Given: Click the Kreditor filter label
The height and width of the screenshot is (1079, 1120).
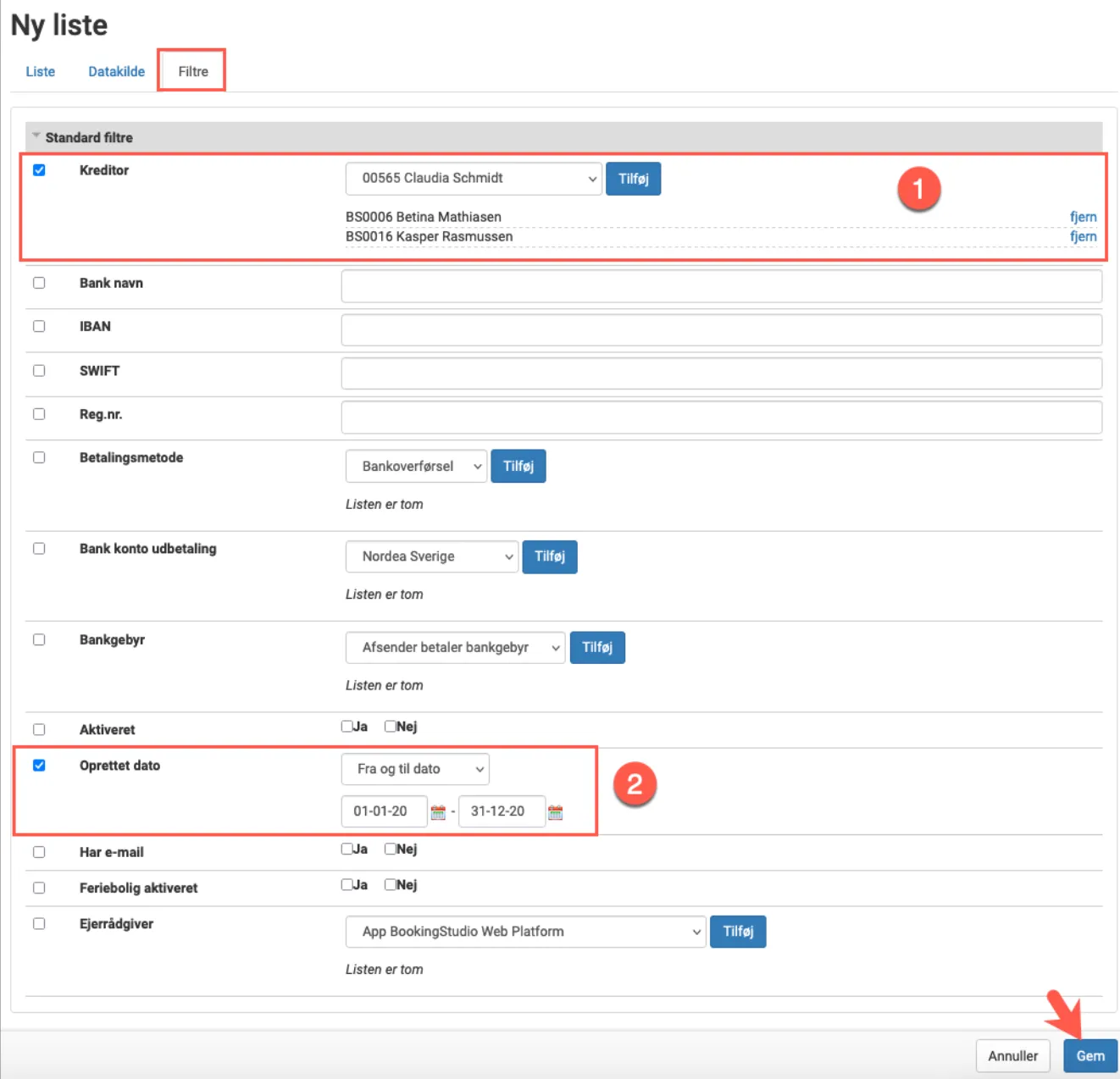Looking at the screenshot, I should 104,170.
